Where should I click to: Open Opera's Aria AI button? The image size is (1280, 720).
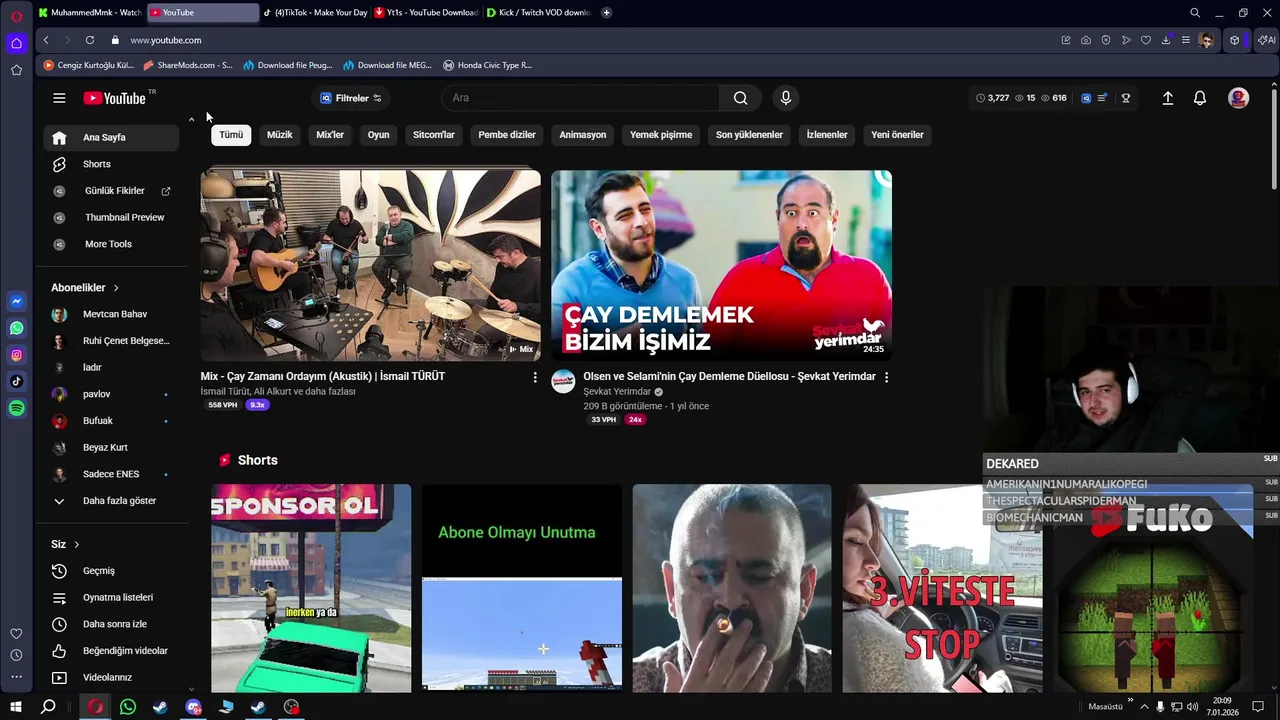coord(1267,40)
